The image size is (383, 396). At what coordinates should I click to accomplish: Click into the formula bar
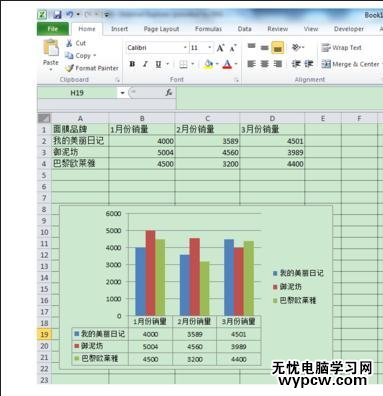click(279, 97)
